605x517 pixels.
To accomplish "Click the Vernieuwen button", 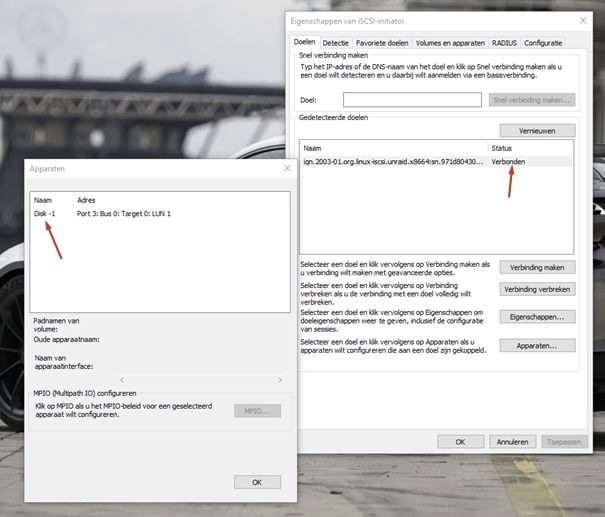I will [537, 131].
